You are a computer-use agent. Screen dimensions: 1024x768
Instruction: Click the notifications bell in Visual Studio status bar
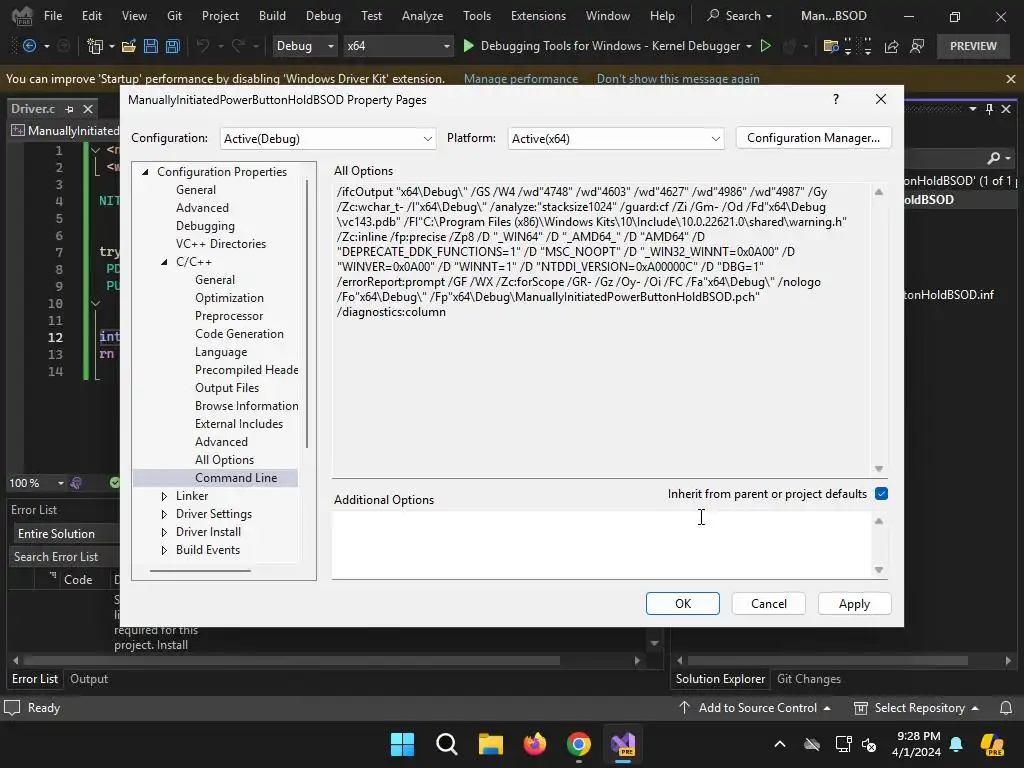1006,708
